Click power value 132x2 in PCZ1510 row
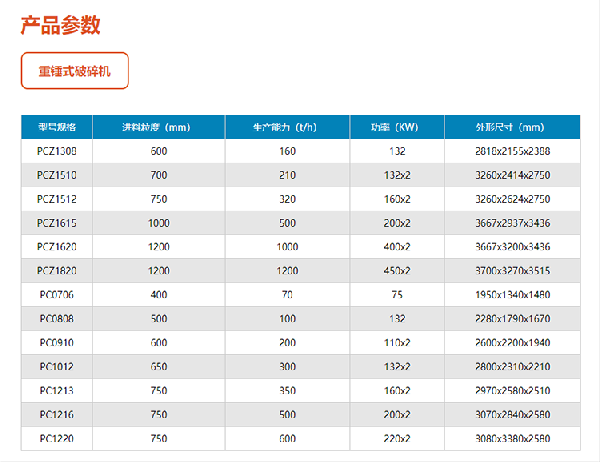The image size is (600, 462). pyautogui.click(x=397, y=175)
